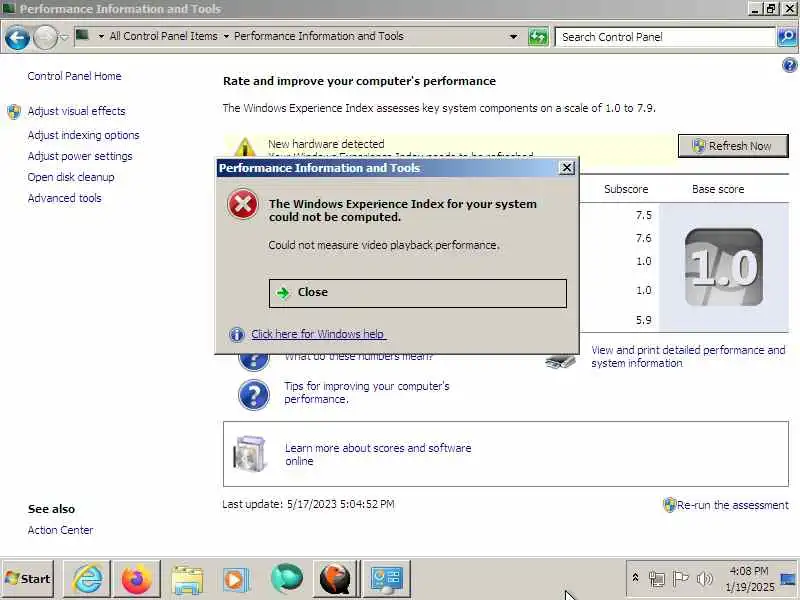The image size is (800, 600).
Task: Click question icon beside Tips for improving
Action: [x=254, y=394]
